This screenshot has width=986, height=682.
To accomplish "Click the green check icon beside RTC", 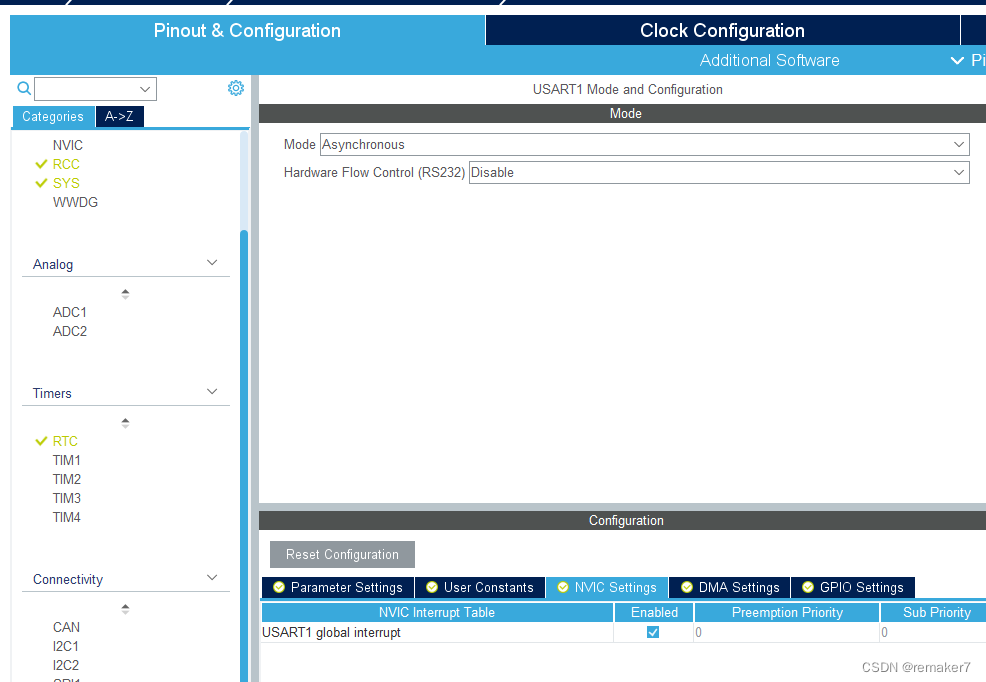I will 42,441.
